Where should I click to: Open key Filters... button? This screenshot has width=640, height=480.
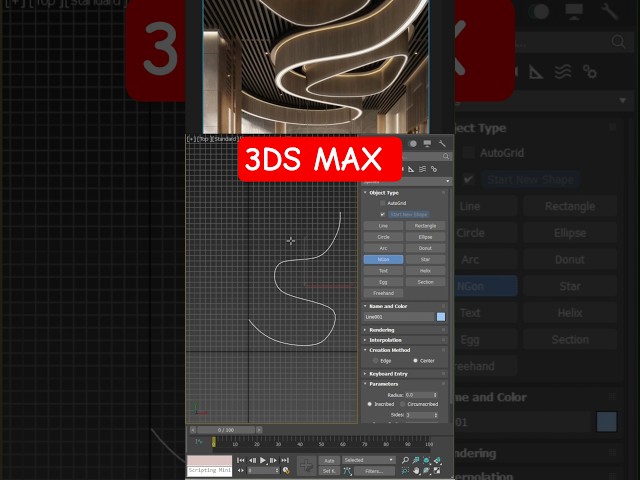point(374,471)
